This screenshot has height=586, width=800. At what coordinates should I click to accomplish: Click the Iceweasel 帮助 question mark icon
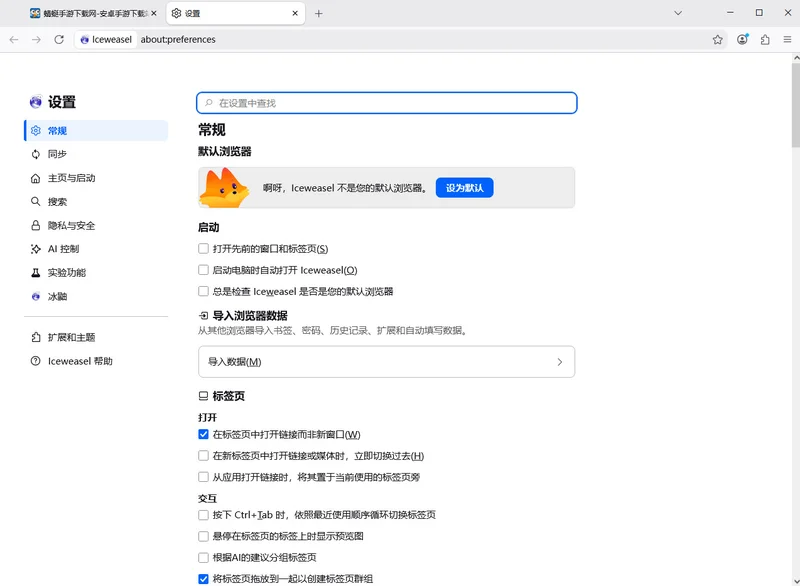pos(36,361)
